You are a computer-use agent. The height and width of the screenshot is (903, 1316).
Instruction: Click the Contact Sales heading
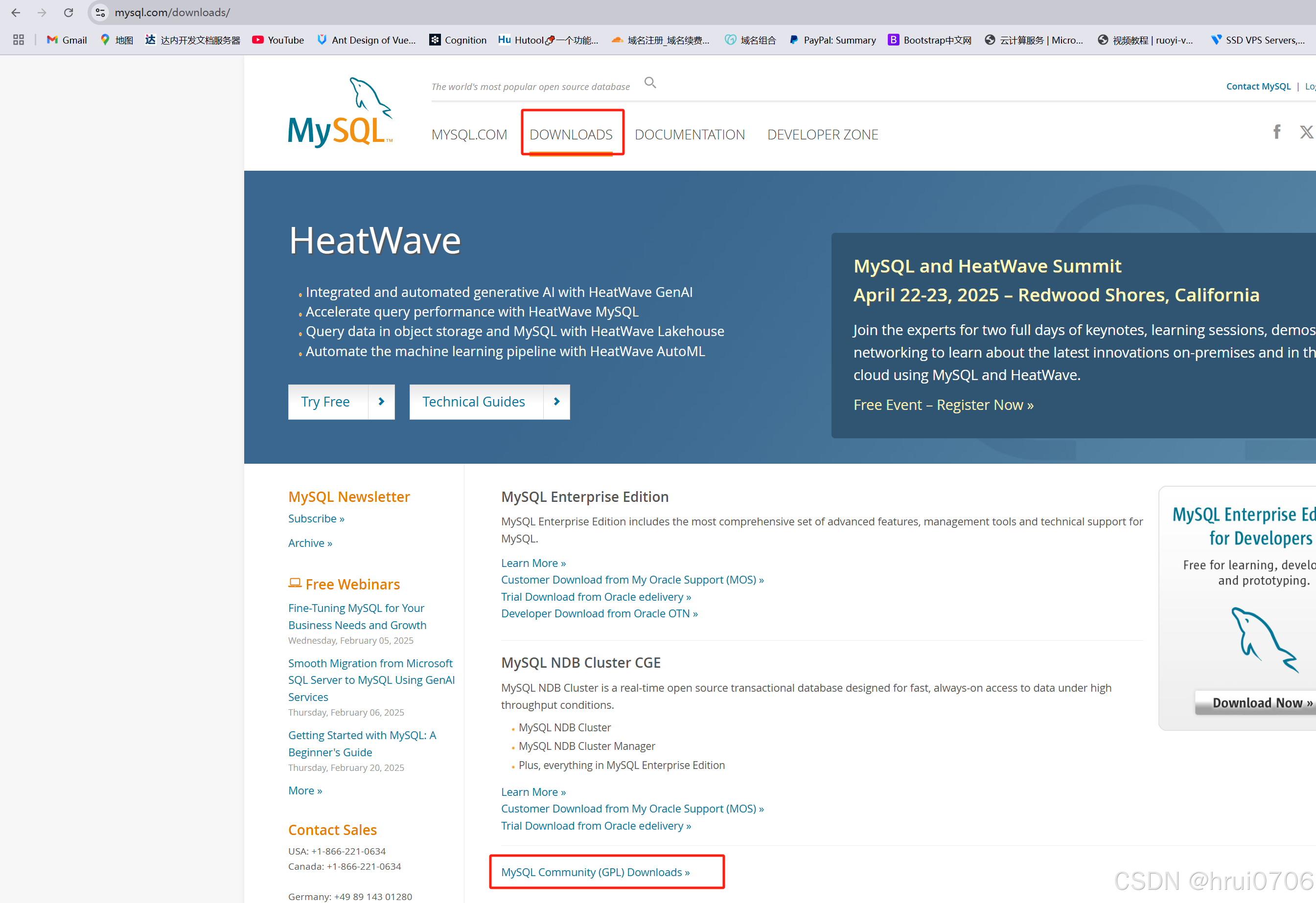[332, 830]
